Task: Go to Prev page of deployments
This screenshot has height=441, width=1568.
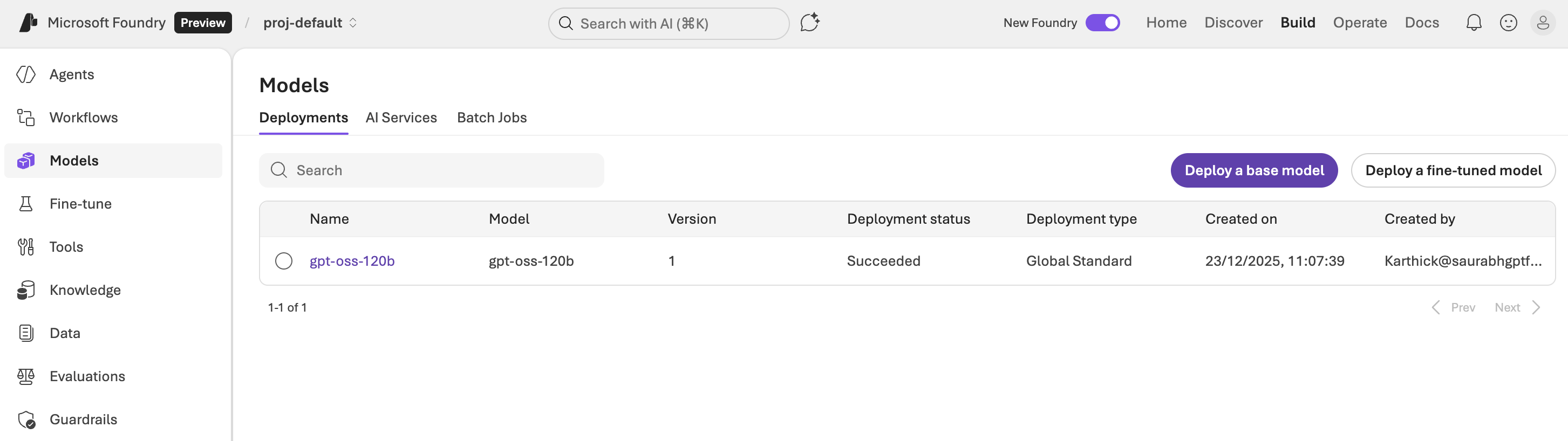Action: click(1454, 308)
